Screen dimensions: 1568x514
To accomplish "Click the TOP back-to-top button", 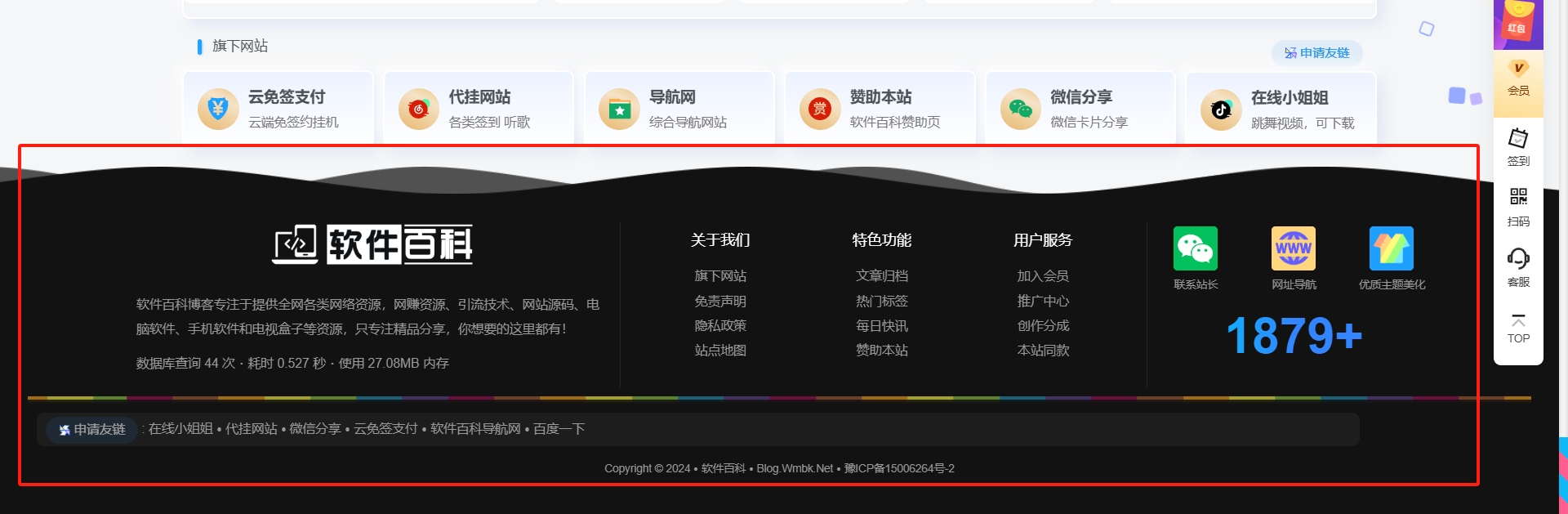I will [1518, 329].
